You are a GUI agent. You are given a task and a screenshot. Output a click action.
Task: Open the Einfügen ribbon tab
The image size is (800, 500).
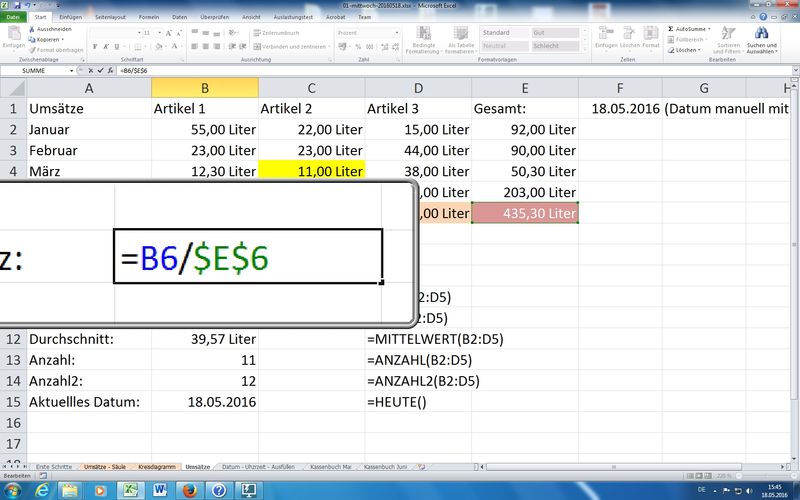coord(70,17)
